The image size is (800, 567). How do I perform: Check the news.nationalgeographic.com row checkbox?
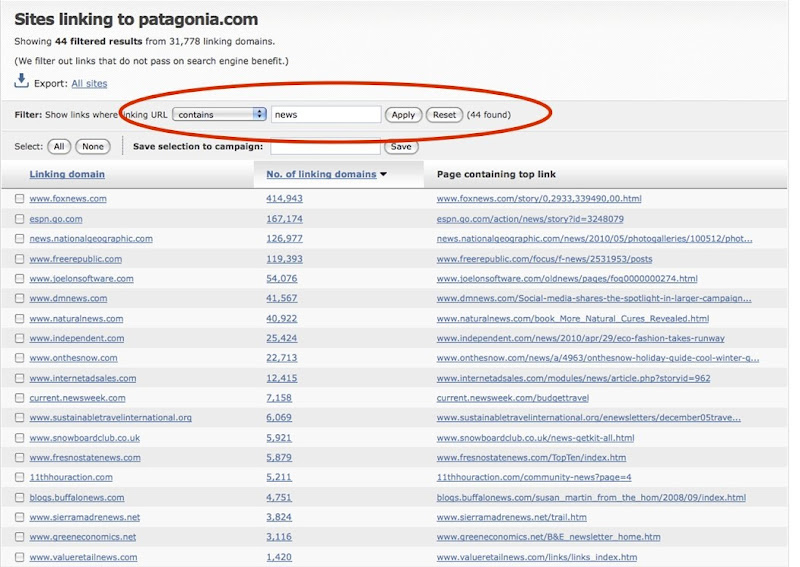(19, 238)
